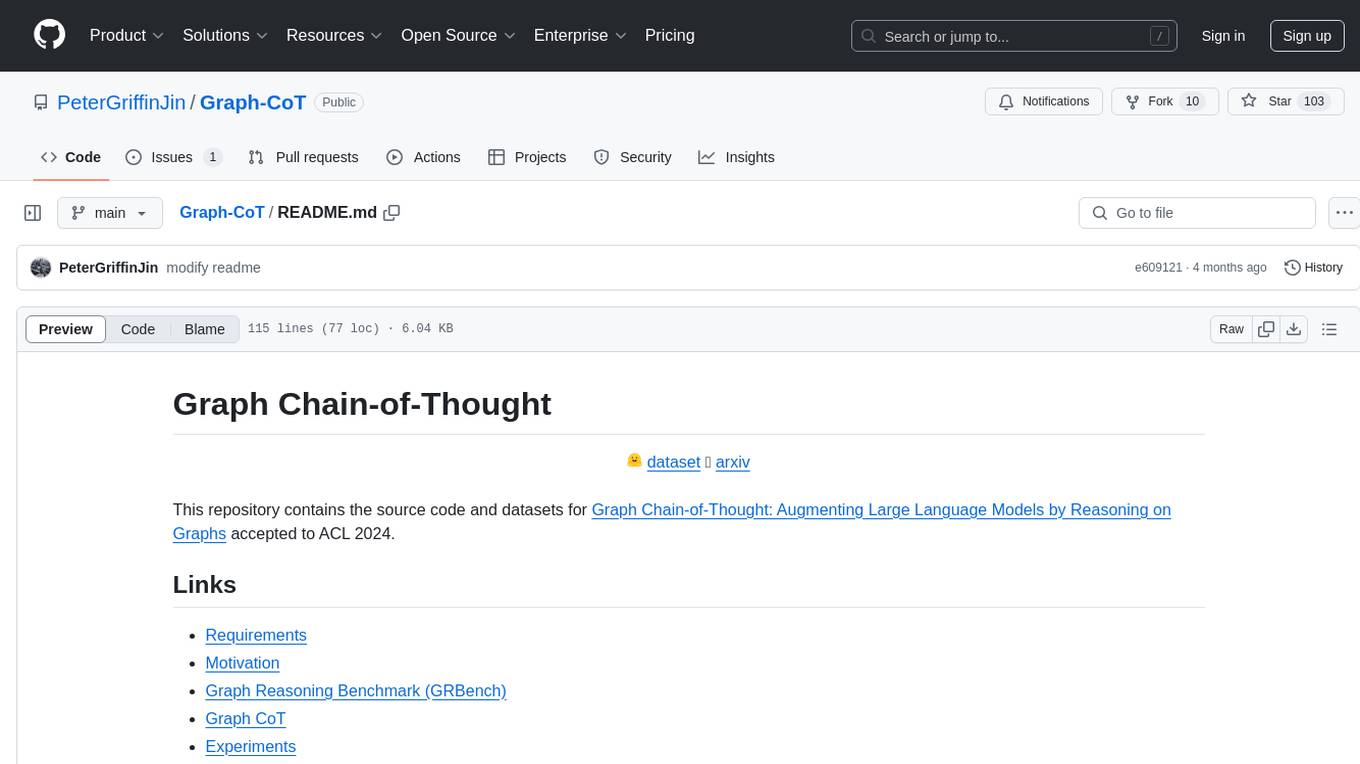Copy raw file contents
The image size is (1360, 764).
click(1266, 329)
